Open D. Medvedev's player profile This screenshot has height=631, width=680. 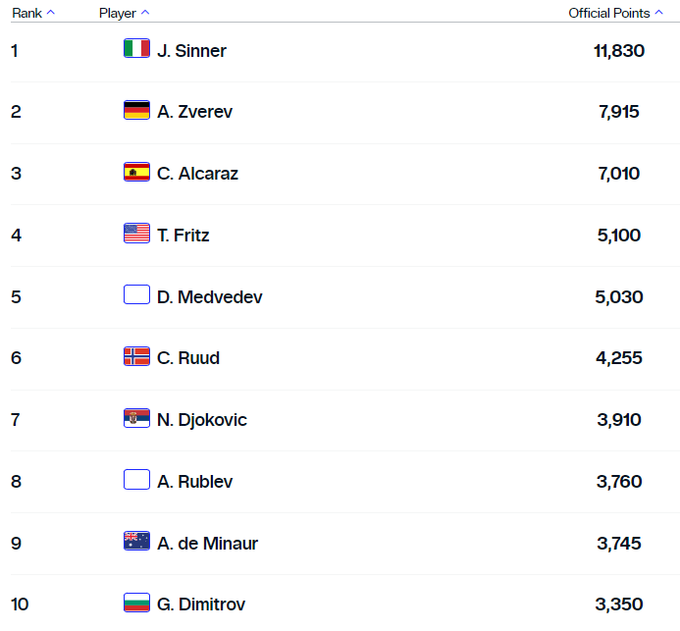coord(210,297)
